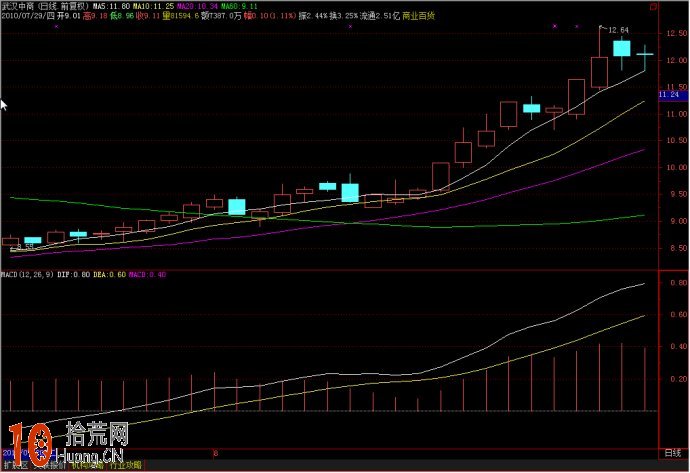Click the 8.55 low price annotation
Image resolution: width=690 pixels, height=473 pixels.
pyautogui.click(x=23, y=246)
